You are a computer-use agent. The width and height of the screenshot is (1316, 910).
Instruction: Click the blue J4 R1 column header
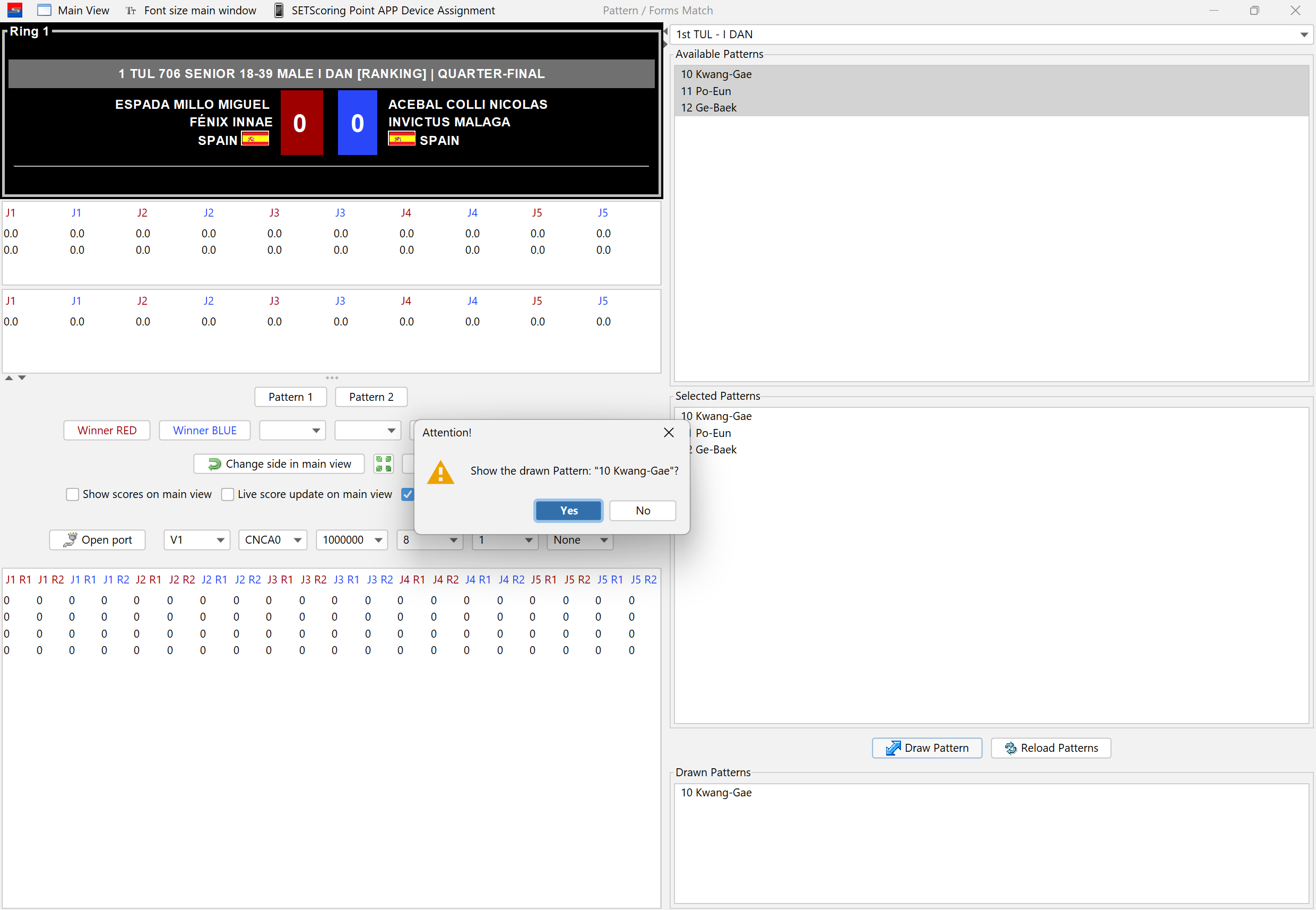pyautogui.click(x=478, y=579)
